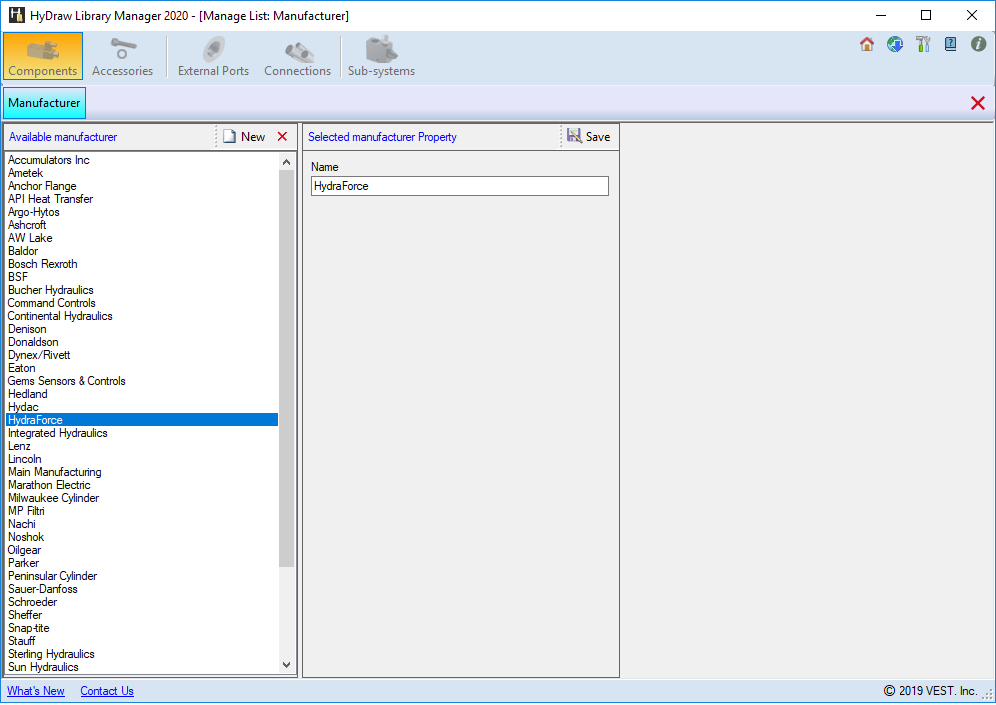Create a New manufacturer
996x705 pixels.
click(244, 137)
